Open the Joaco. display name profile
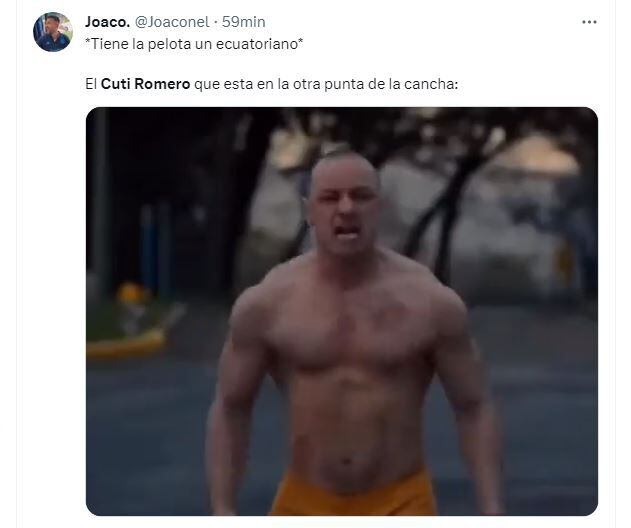Screen dimensions: 631x528 [x=107, y=22]
